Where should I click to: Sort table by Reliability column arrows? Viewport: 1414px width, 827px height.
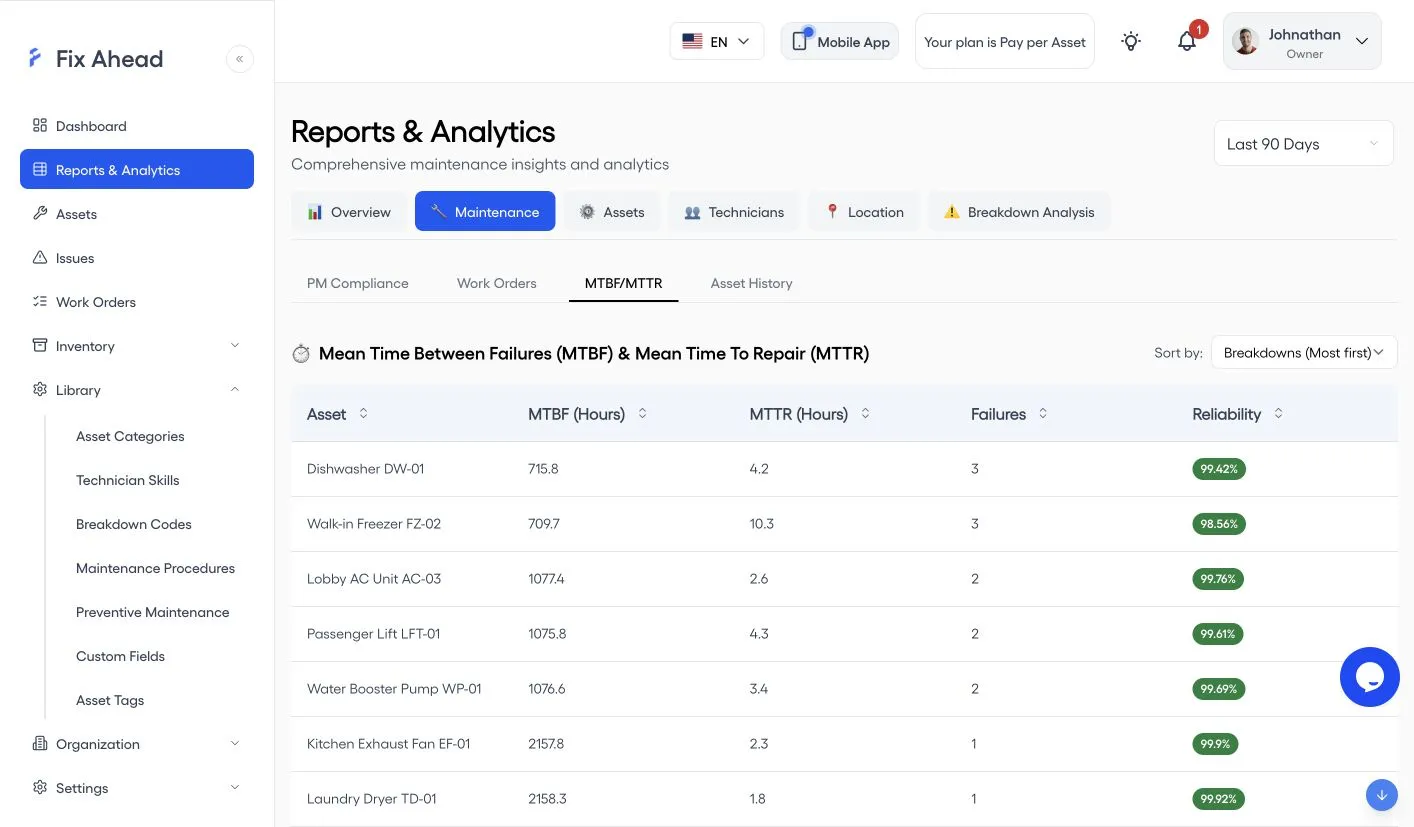pyautogui.click(x=1278, y=413)
